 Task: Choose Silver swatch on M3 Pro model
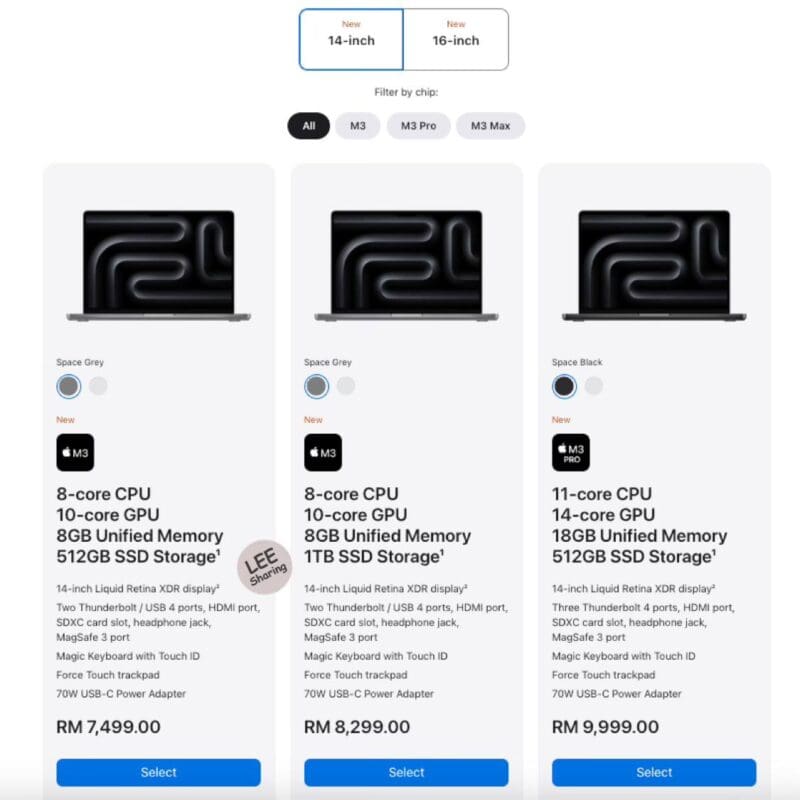point(594,386)
